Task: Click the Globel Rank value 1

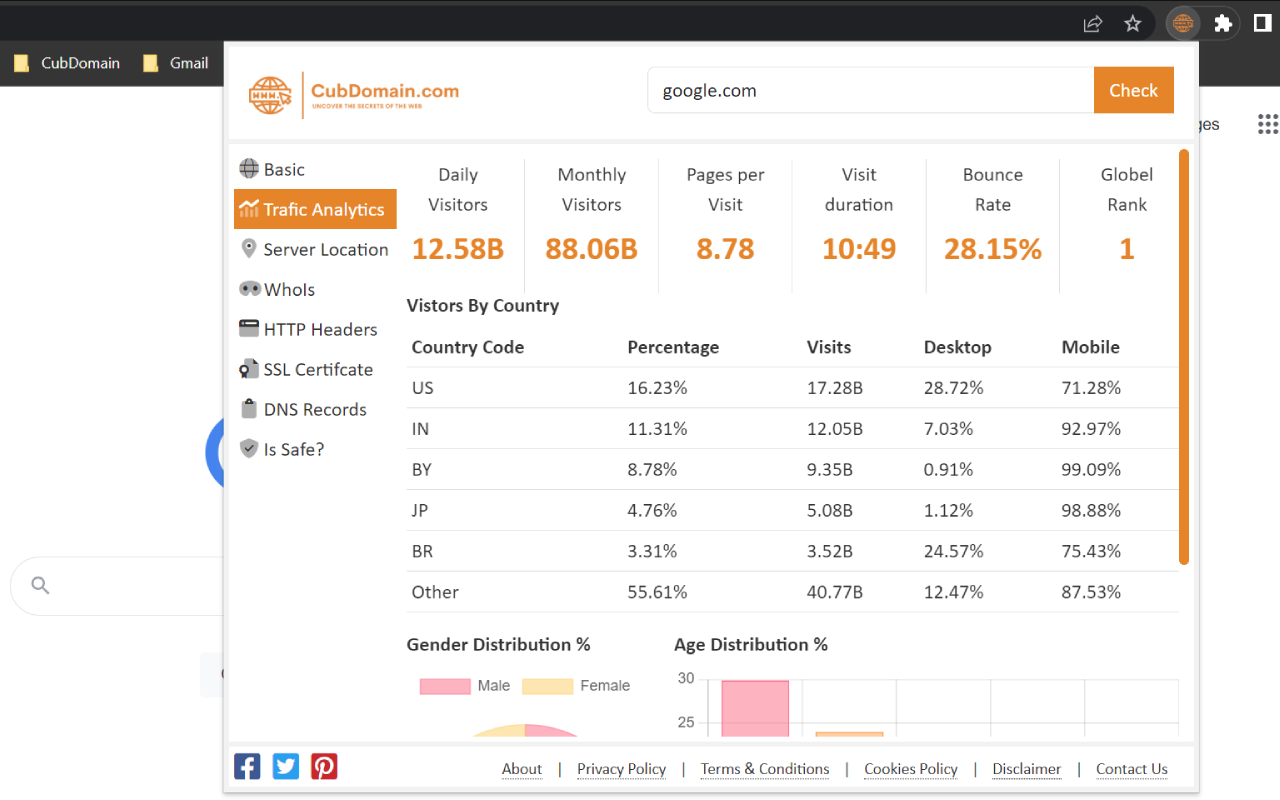Action: tap(1127, 249)
